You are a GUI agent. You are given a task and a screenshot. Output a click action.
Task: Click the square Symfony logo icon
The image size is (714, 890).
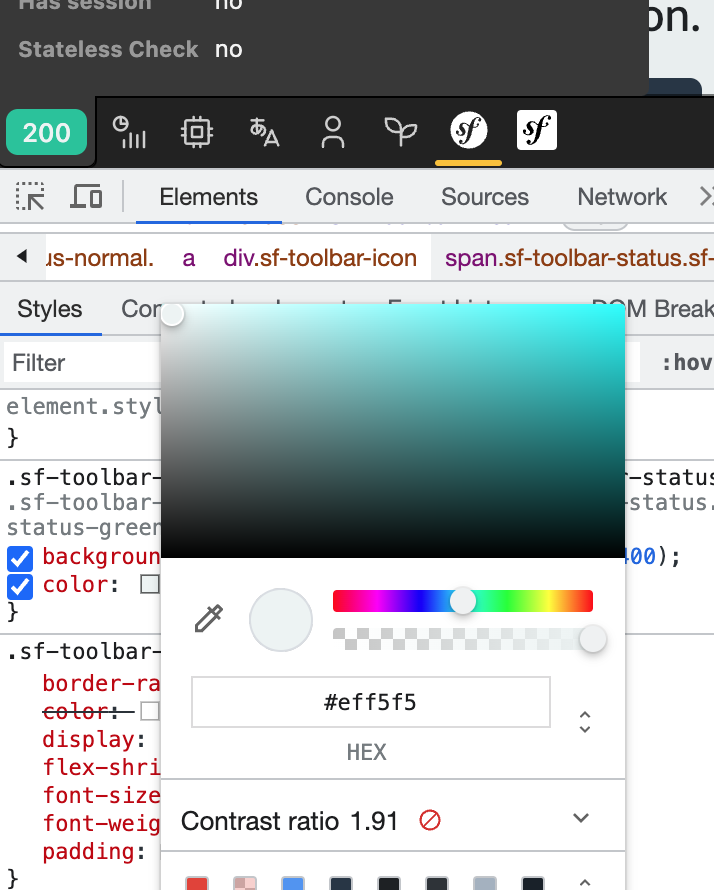coord(537,131)
